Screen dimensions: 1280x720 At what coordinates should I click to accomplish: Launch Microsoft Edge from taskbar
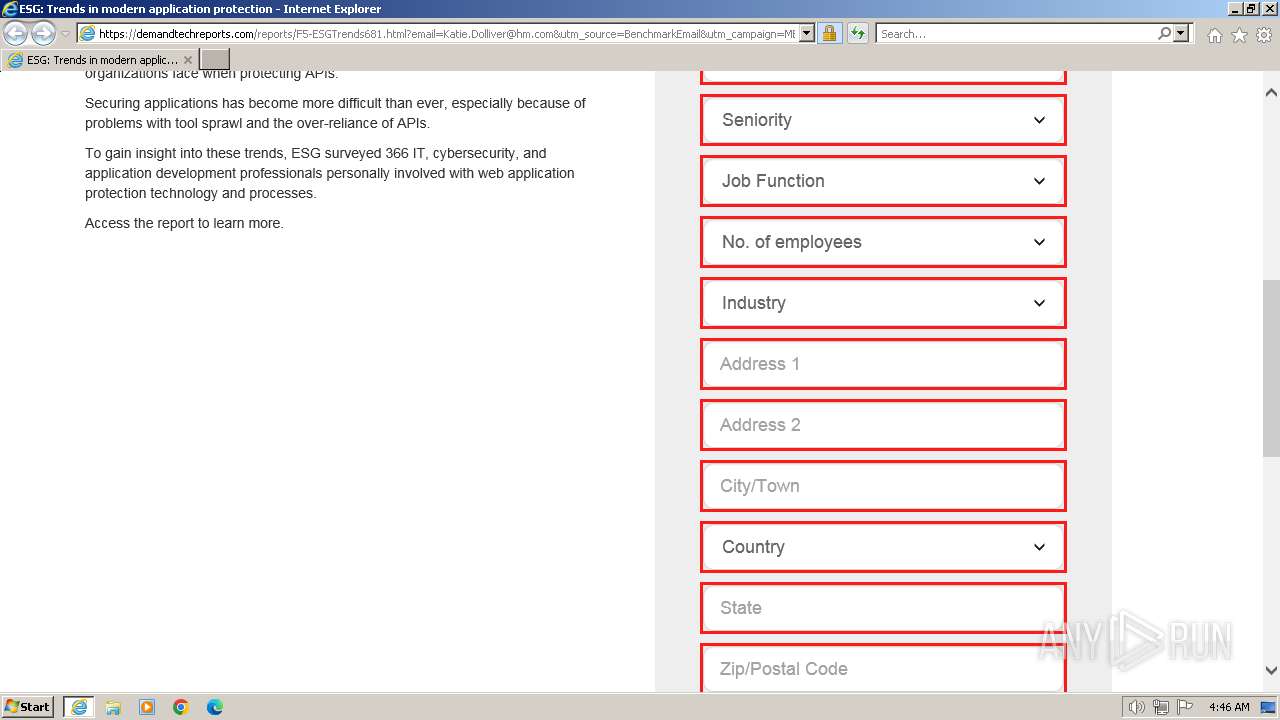coord(215,707)
